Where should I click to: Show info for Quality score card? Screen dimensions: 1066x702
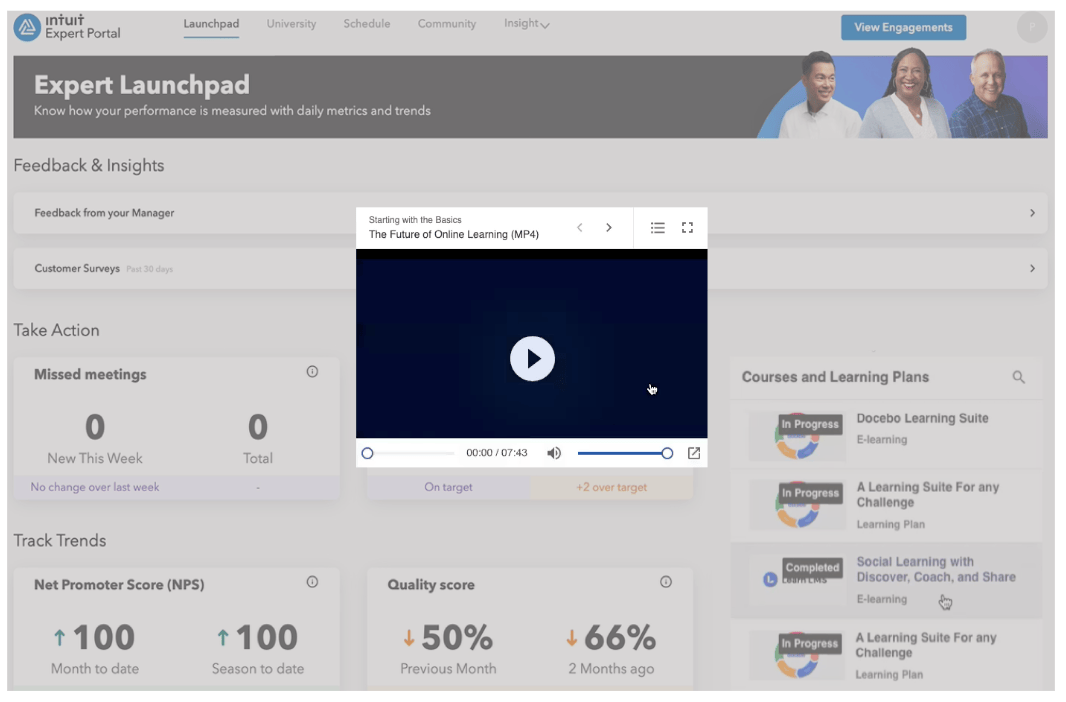(666, 582)
